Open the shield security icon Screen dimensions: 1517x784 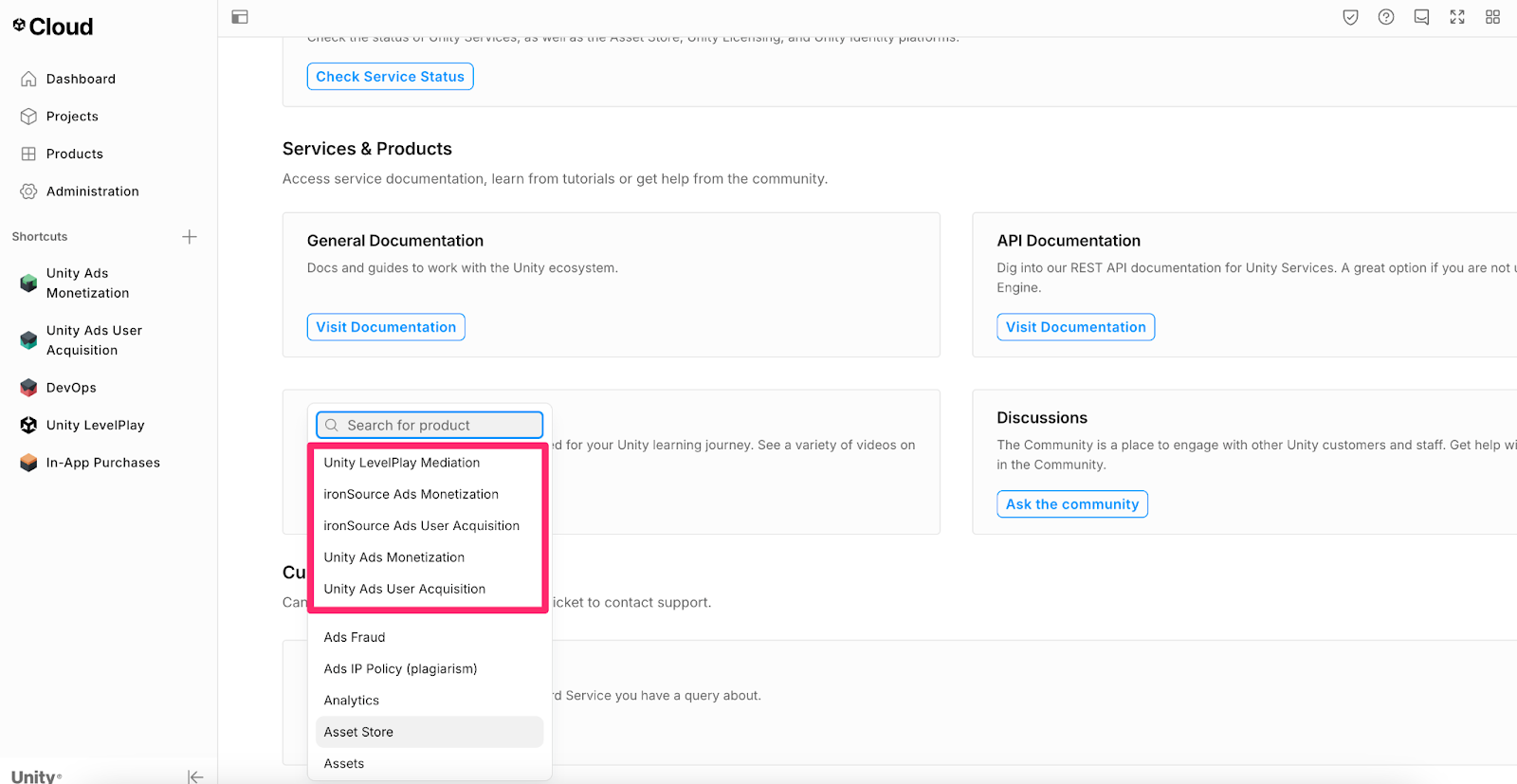(1351, 17)
